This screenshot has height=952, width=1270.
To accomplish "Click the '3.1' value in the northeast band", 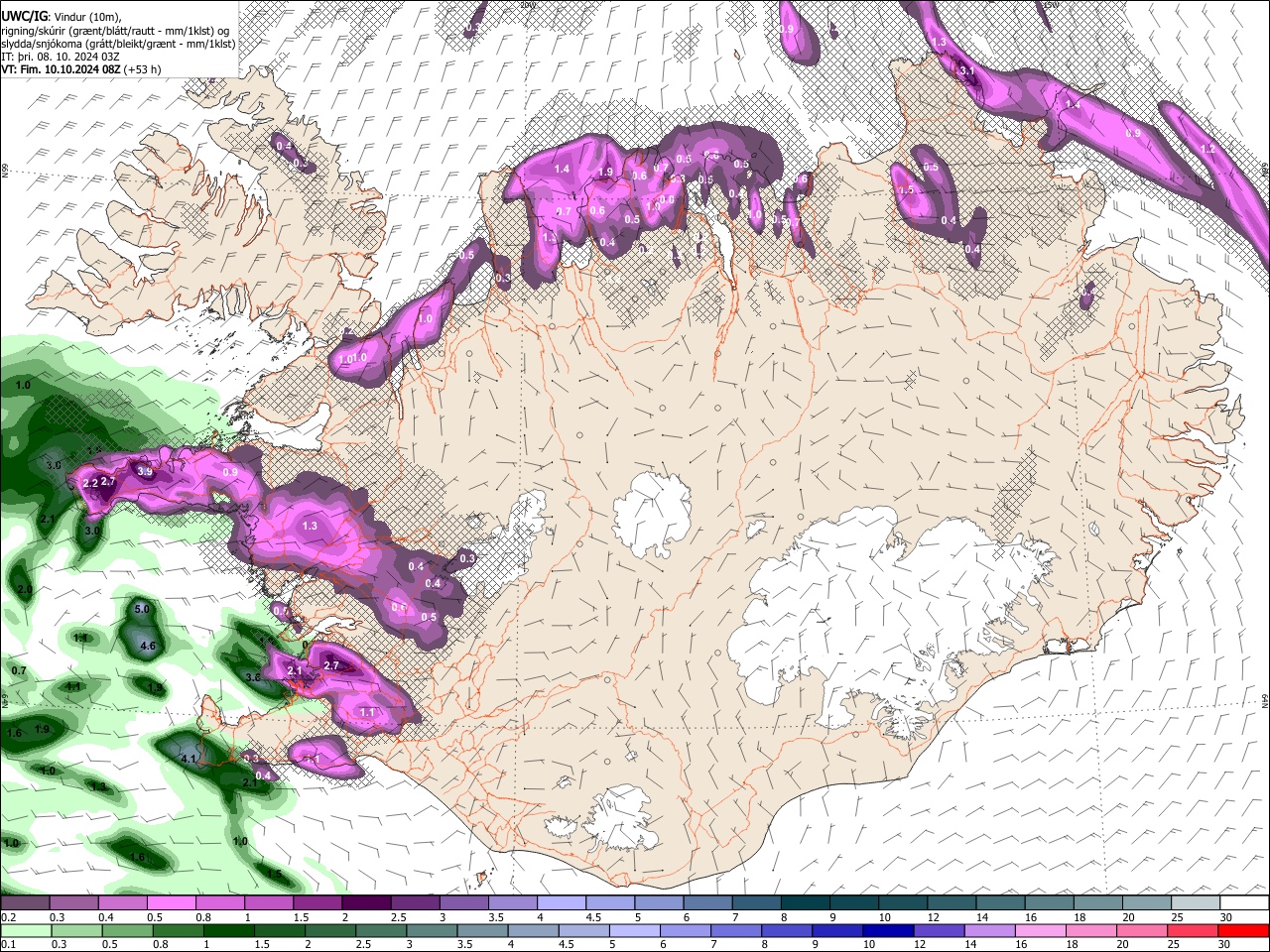I will pos(968,71).
